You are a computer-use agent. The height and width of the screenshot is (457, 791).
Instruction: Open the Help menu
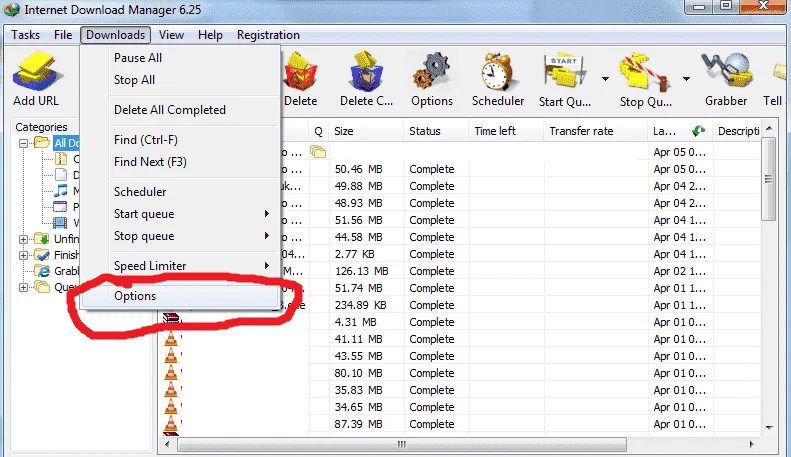tap(210, 35)
